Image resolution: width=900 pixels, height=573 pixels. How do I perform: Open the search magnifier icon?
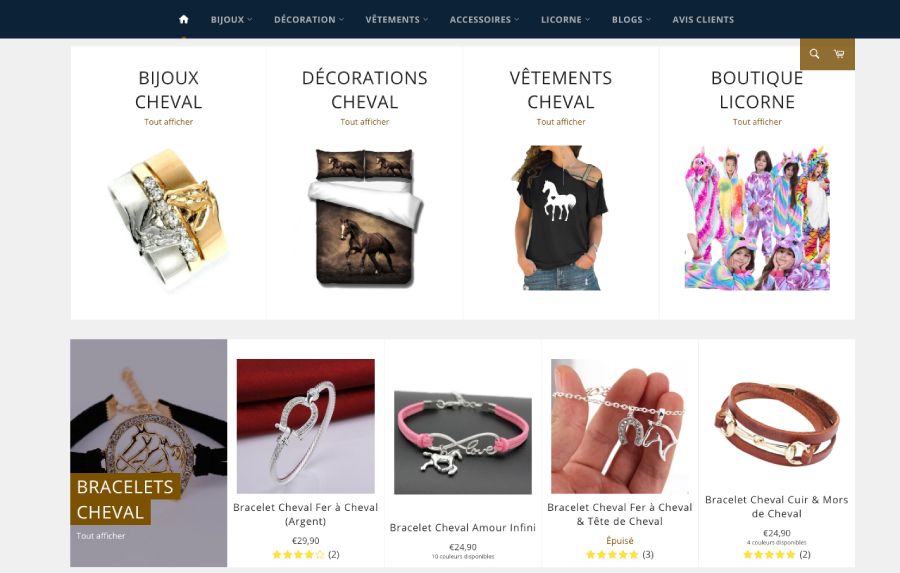(814, 54)
